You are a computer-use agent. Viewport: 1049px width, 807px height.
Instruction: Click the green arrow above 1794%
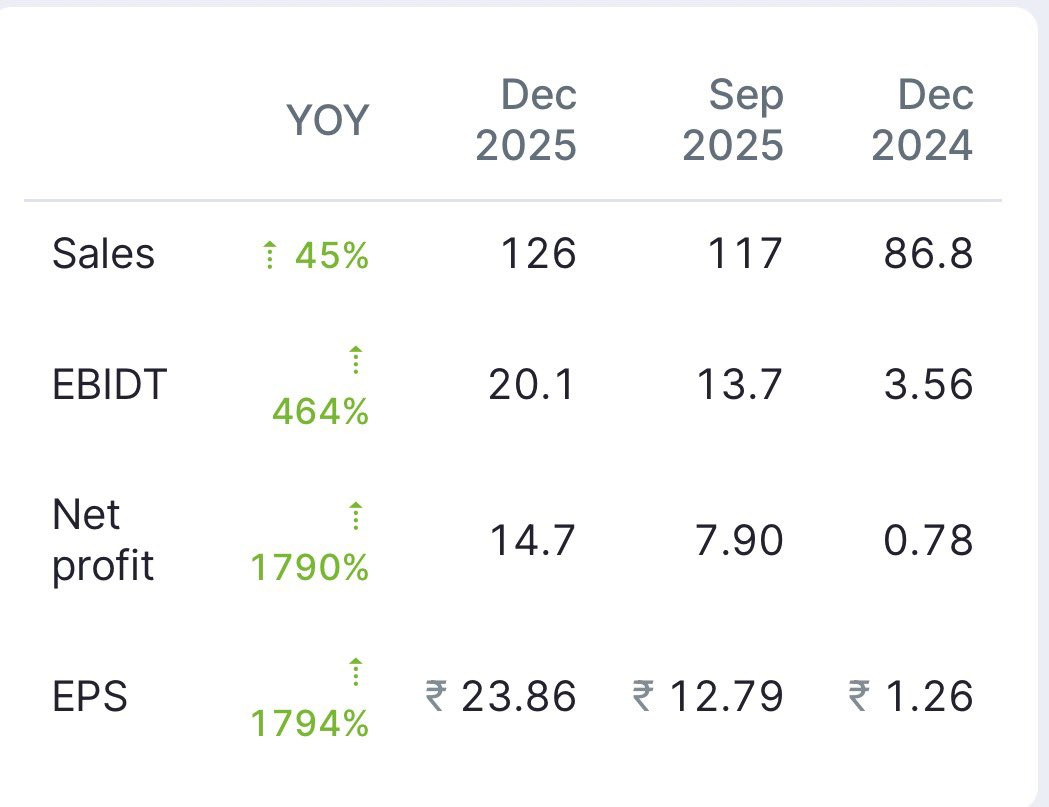coord(356,672)
